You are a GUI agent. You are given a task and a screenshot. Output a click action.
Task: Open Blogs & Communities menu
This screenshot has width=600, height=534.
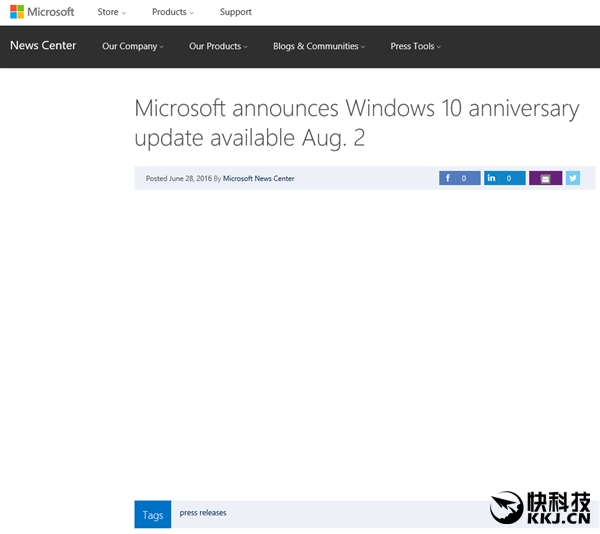pyautogui.click(x=319, y=46)
